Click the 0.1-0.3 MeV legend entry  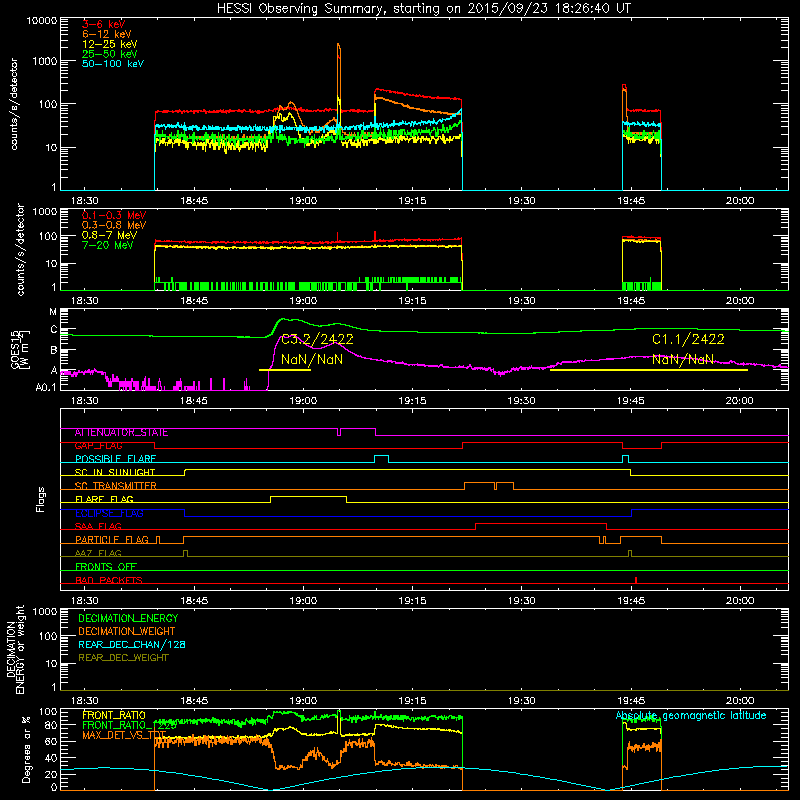click(114, 216)
